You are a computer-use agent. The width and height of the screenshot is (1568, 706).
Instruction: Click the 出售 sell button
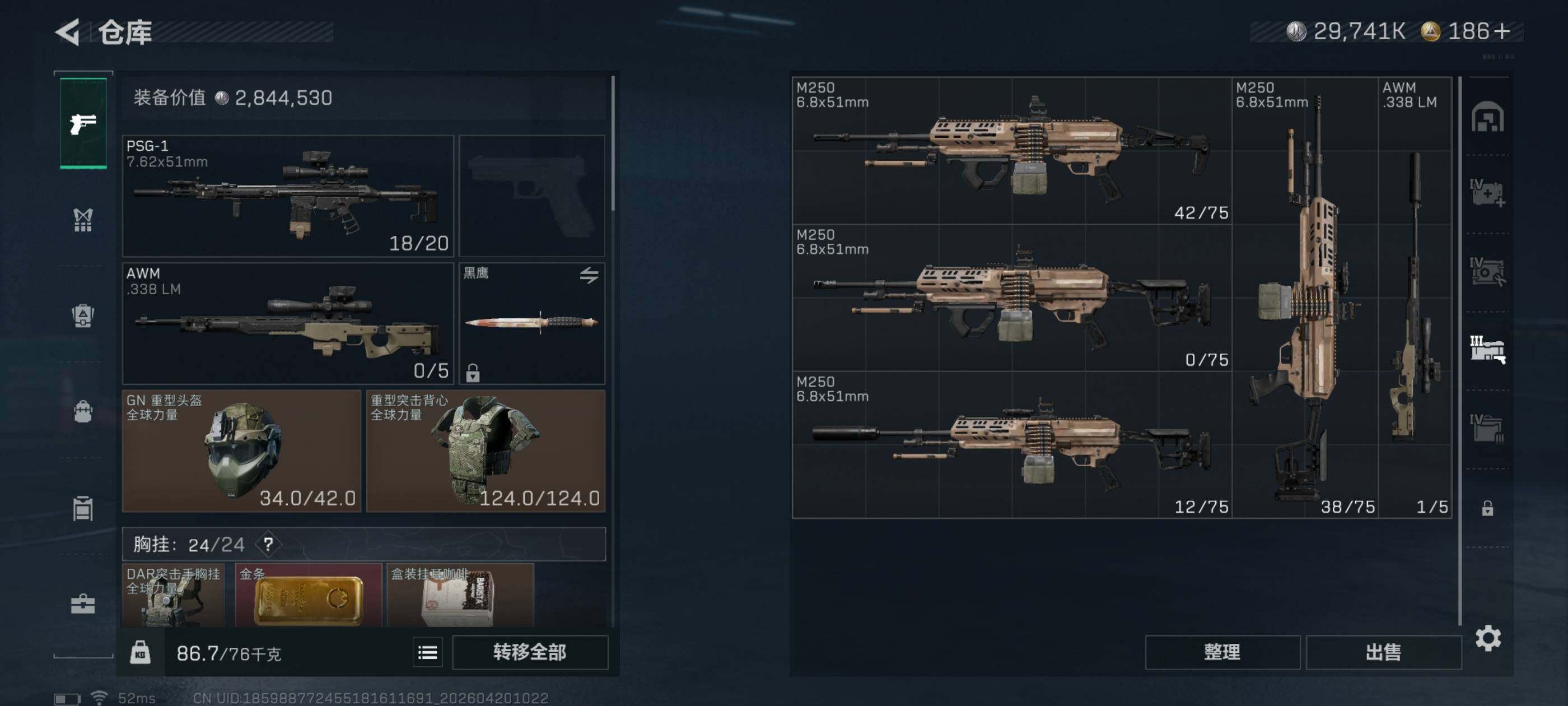(x=1384, y=652)
